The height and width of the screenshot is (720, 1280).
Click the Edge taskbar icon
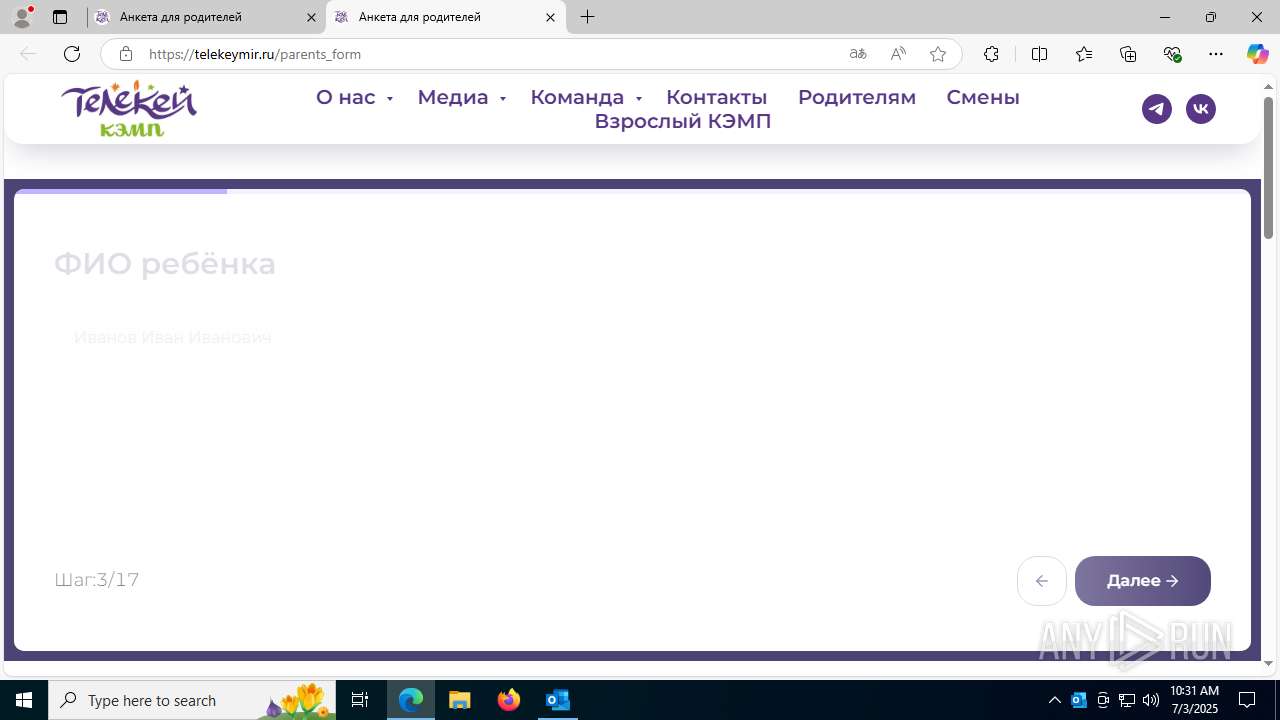pos(411,700)
